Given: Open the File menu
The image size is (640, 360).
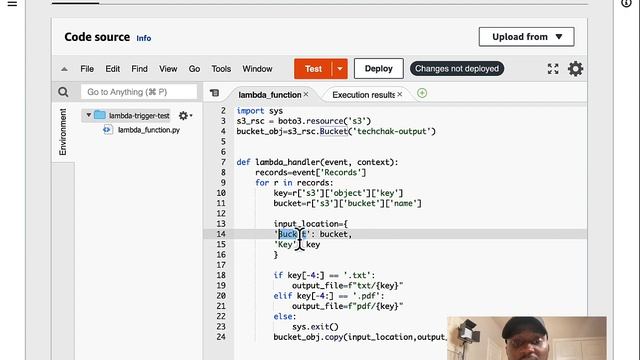Looking at the screenshot, I should [x=87, y=69].
